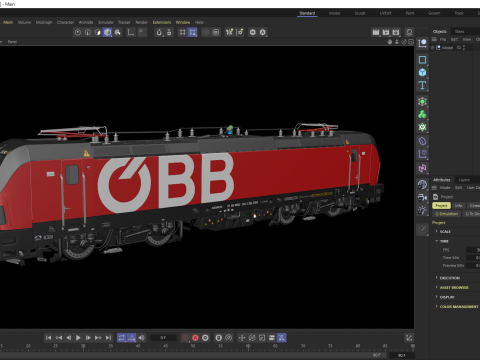Toggle the Enable Snap grid icon
This screenshot has width=480, height=360.
click(182, 32)
